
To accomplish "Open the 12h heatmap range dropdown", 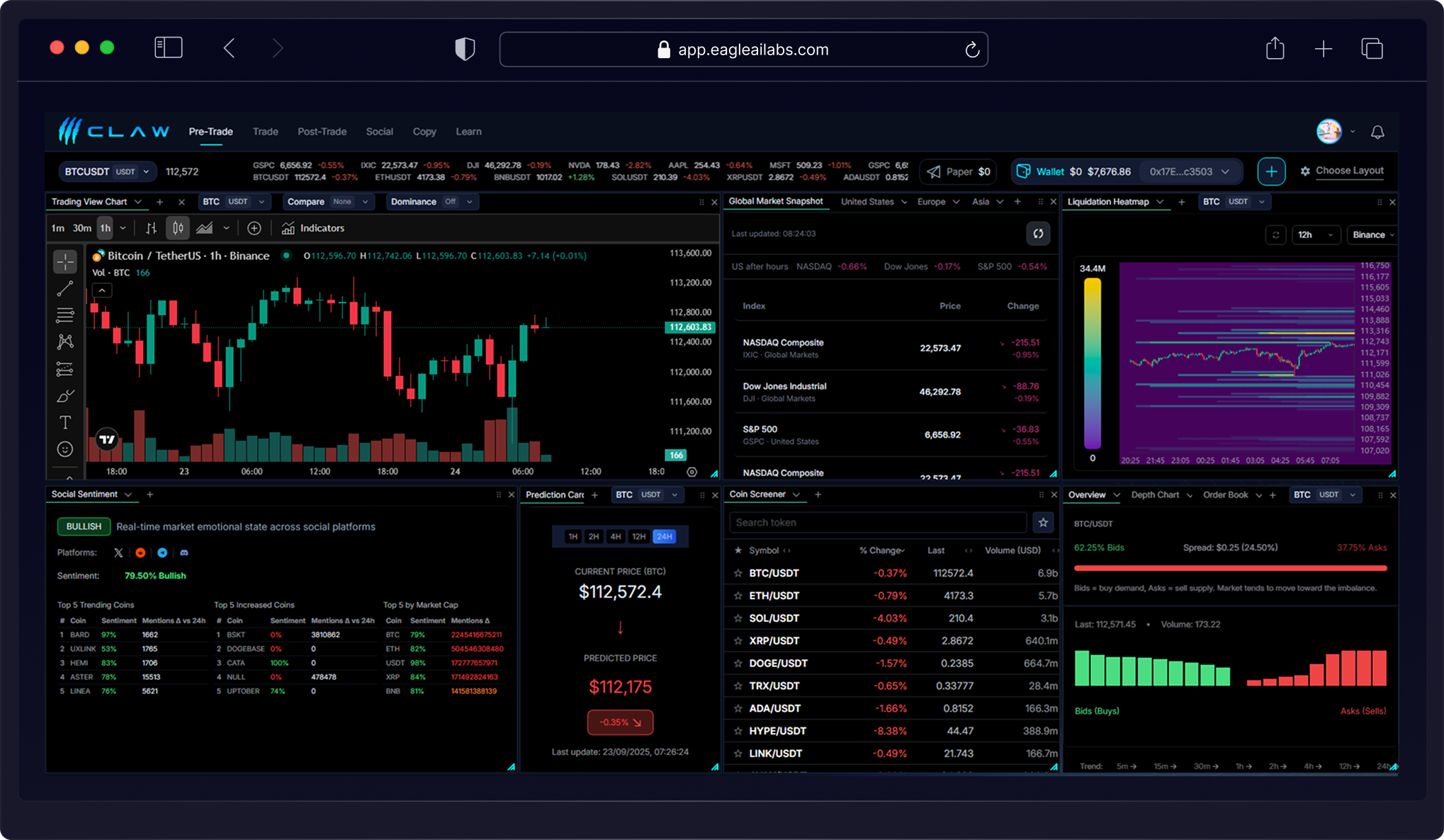I will 1314,235.
